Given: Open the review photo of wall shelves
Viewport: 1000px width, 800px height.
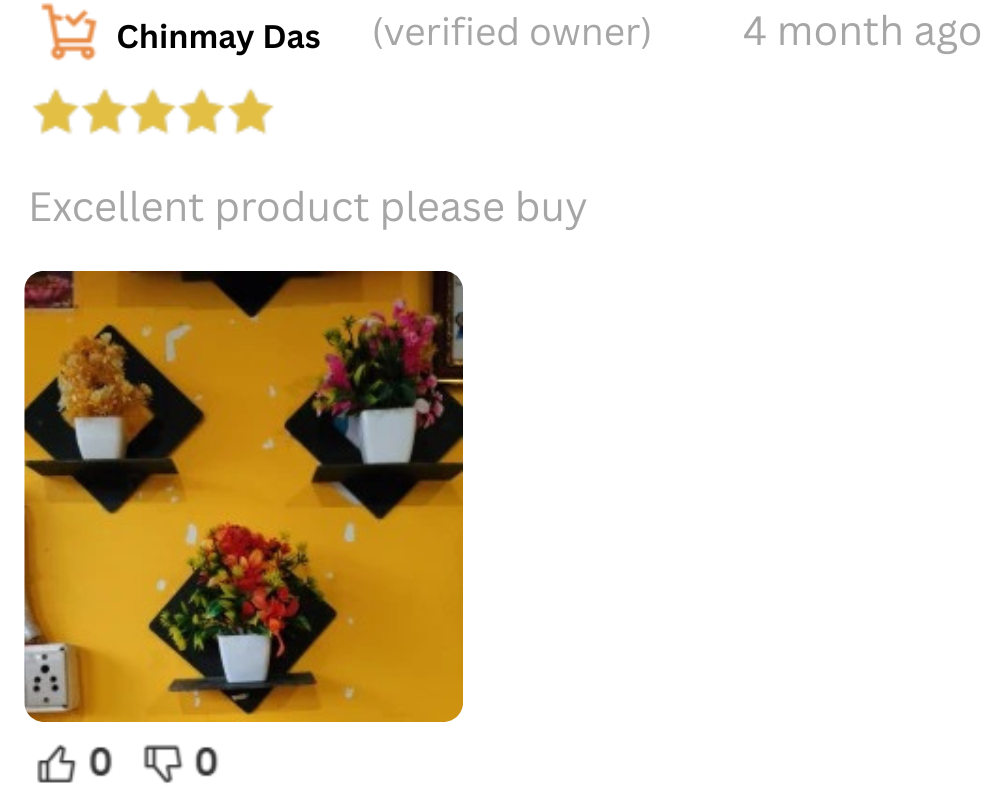Looking at the screenshot, I should pos(244,496).
